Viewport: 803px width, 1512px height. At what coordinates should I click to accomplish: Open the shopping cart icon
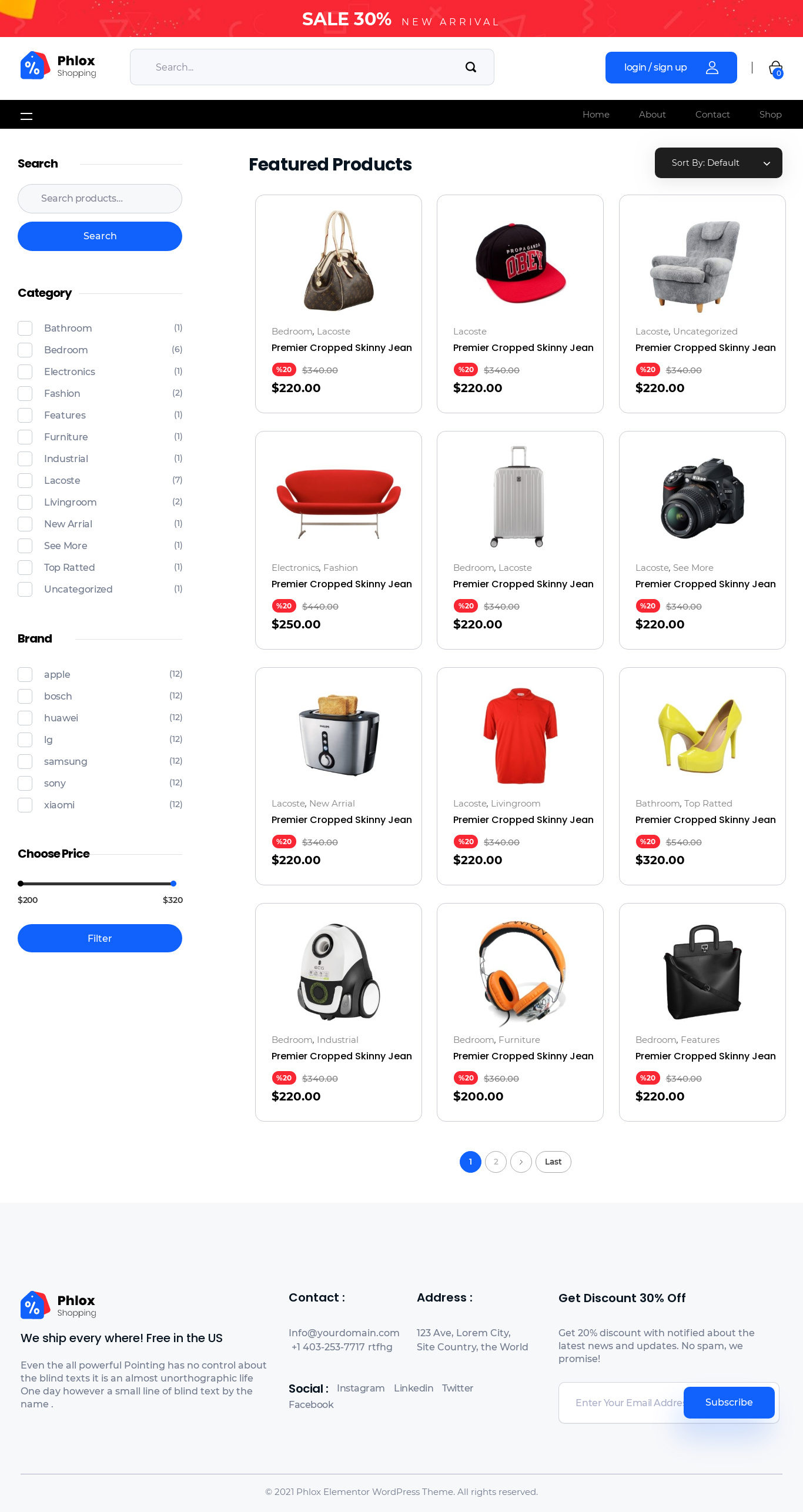[x=776, y=69]
